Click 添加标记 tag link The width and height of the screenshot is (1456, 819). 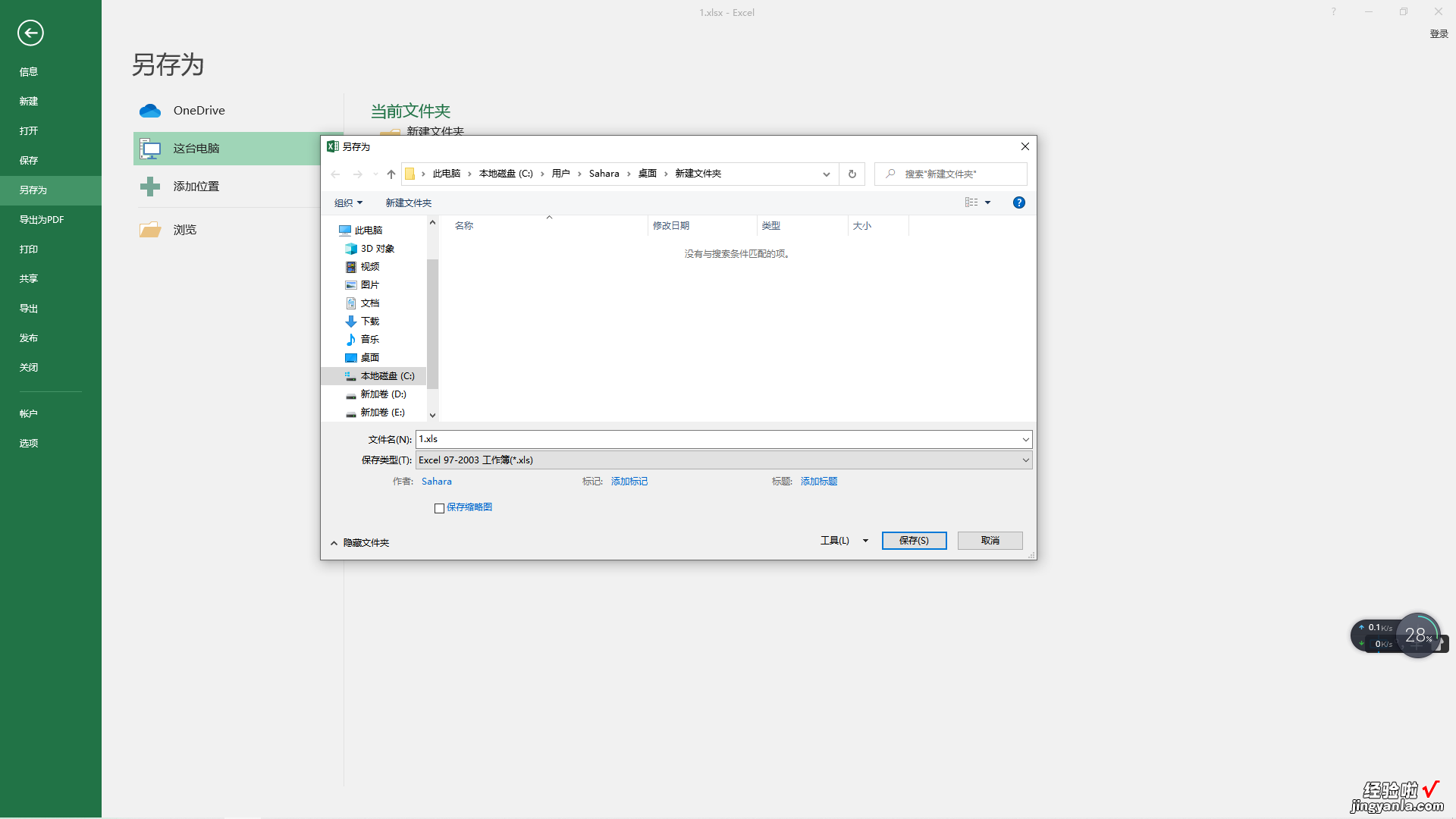[x=629, y=482]
